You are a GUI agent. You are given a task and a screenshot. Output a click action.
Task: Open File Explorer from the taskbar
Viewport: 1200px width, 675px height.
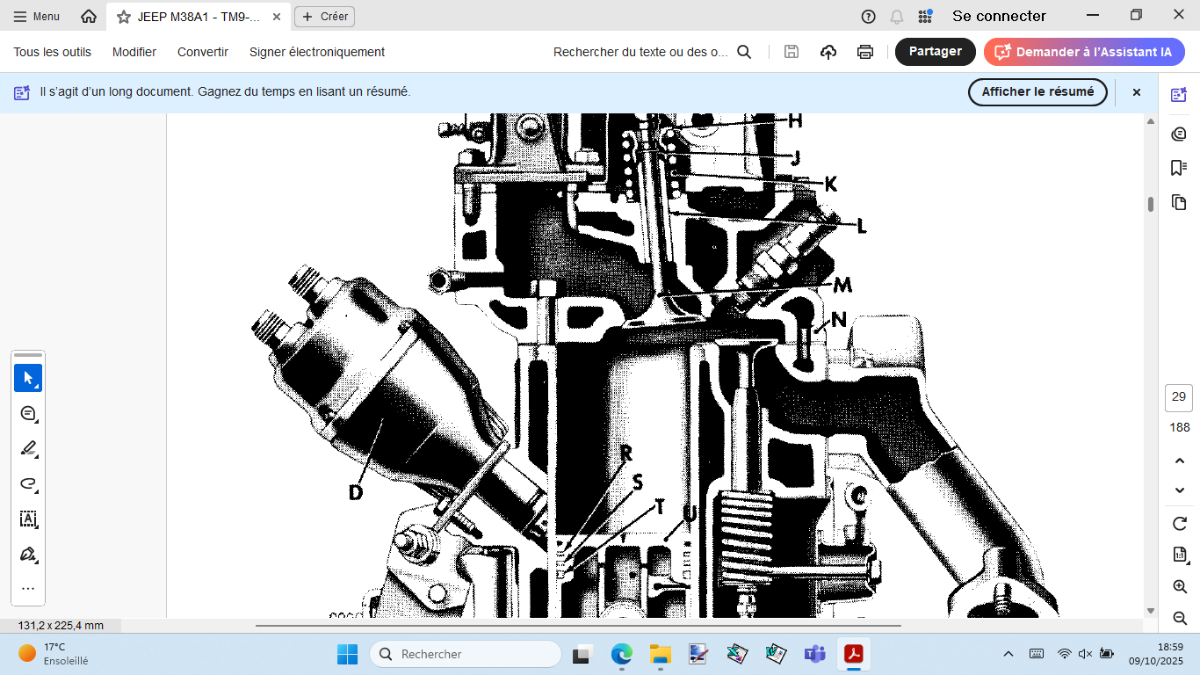pyautogui.click(x=660, y=654)
